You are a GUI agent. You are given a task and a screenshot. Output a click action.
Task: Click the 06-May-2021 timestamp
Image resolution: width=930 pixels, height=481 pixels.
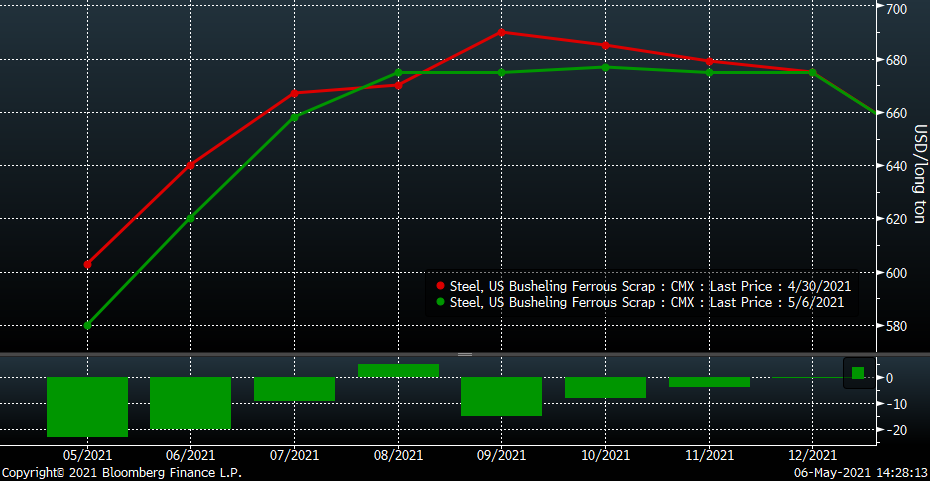860,472
